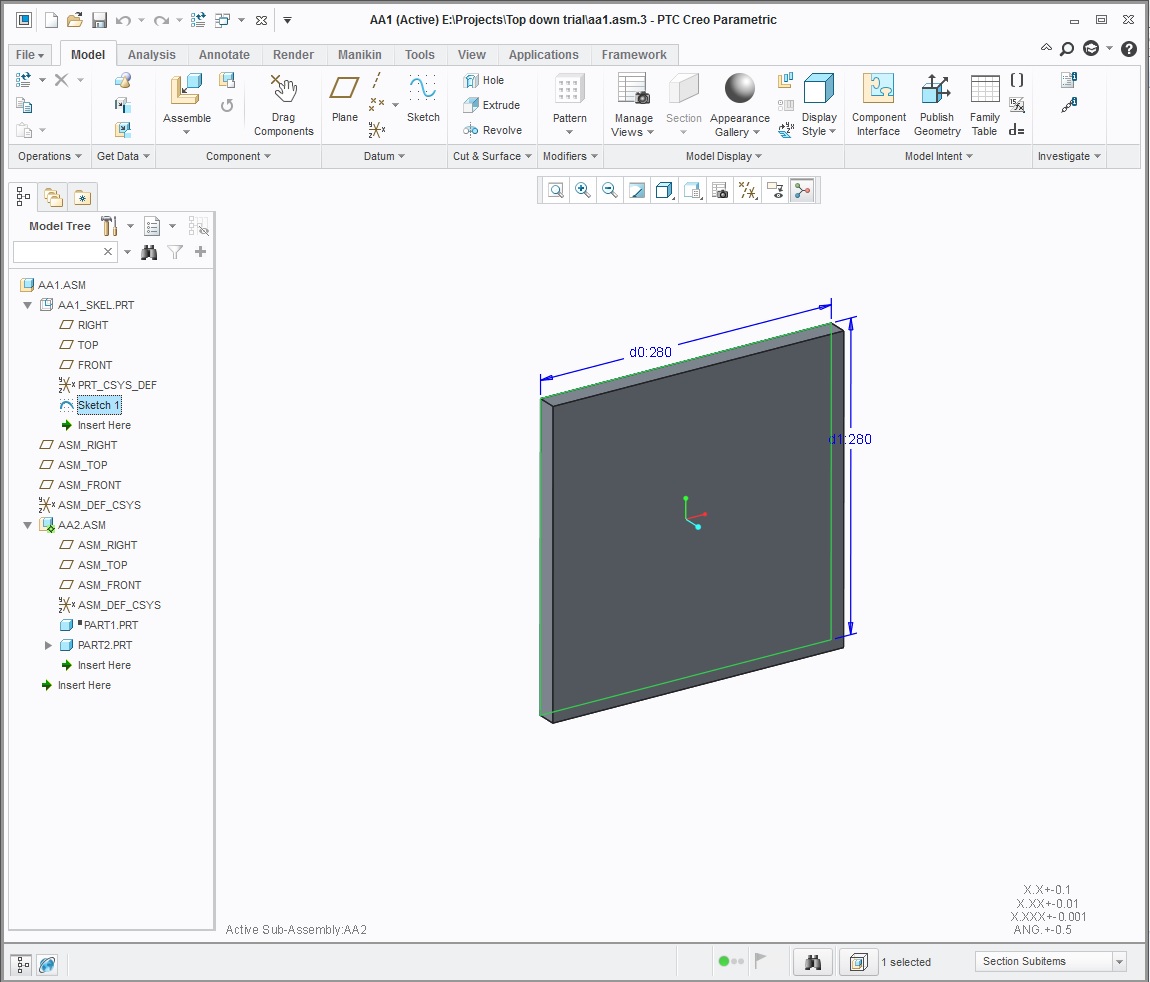Open the Model Intent group dropdown
1150x982 pixels.
tap(938, 156)
